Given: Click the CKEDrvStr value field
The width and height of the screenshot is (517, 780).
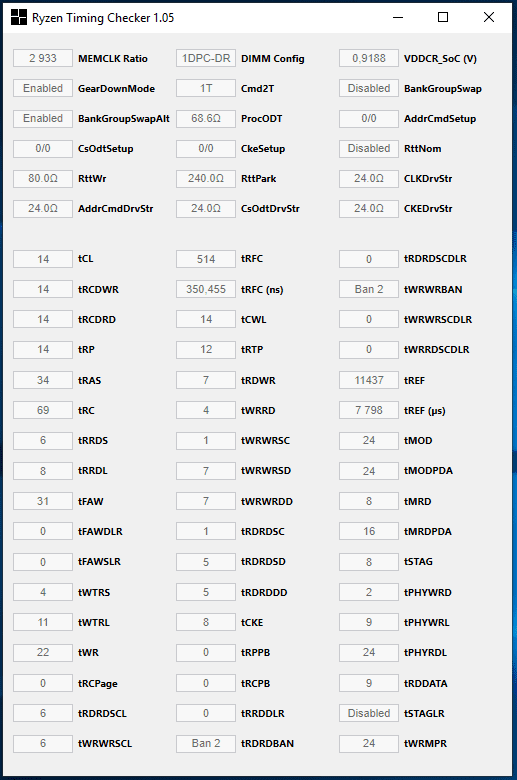Looking at the screenshot, I should click(x=369, y=208).
